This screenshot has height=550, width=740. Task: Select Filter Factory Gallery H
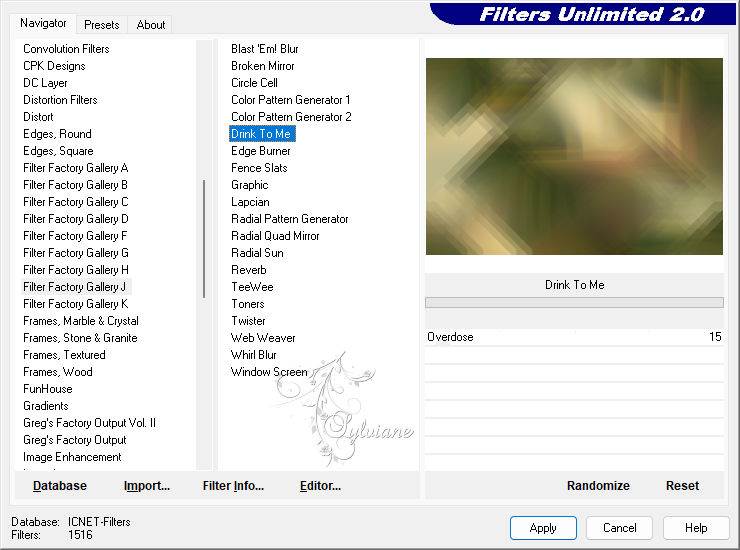(x=76, y=270)
